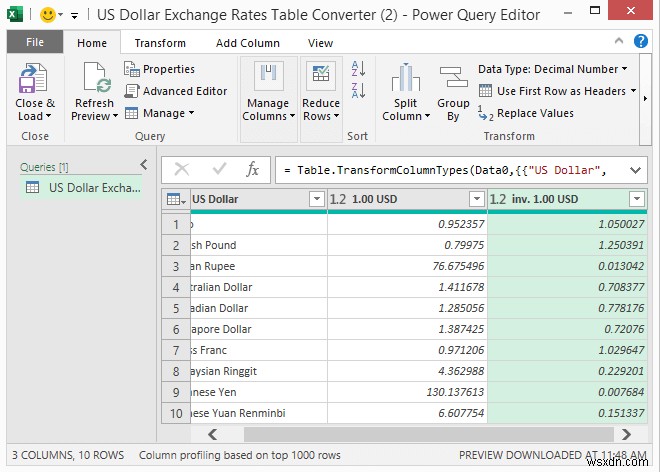This screenshot has width=660, height=472.
Task: Sort ascending A to Z
Action: pos(358,69)
